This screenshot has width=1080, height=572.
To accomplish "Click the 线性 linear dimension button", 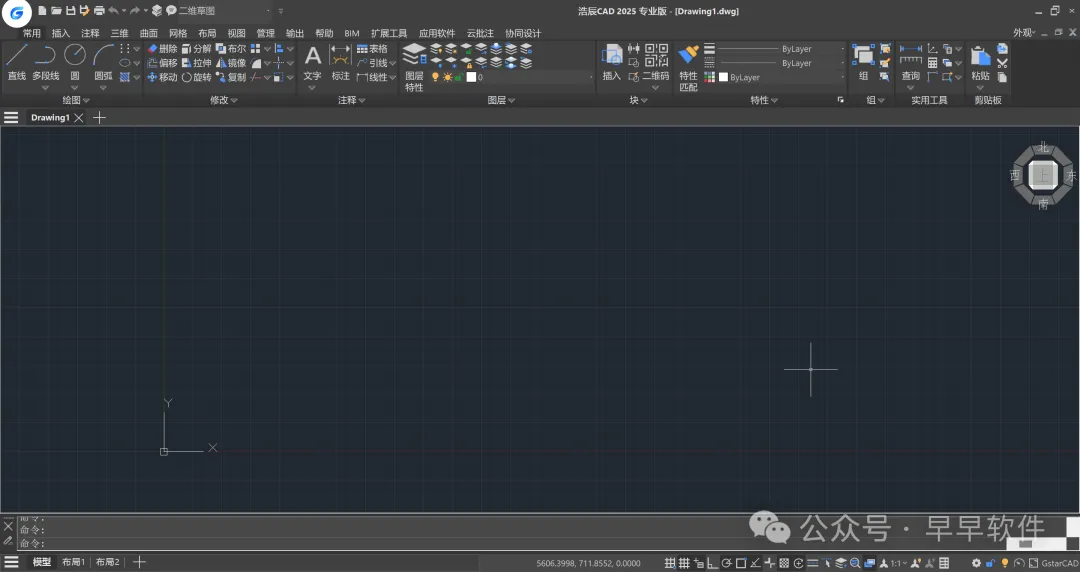I will pos(376,77).
